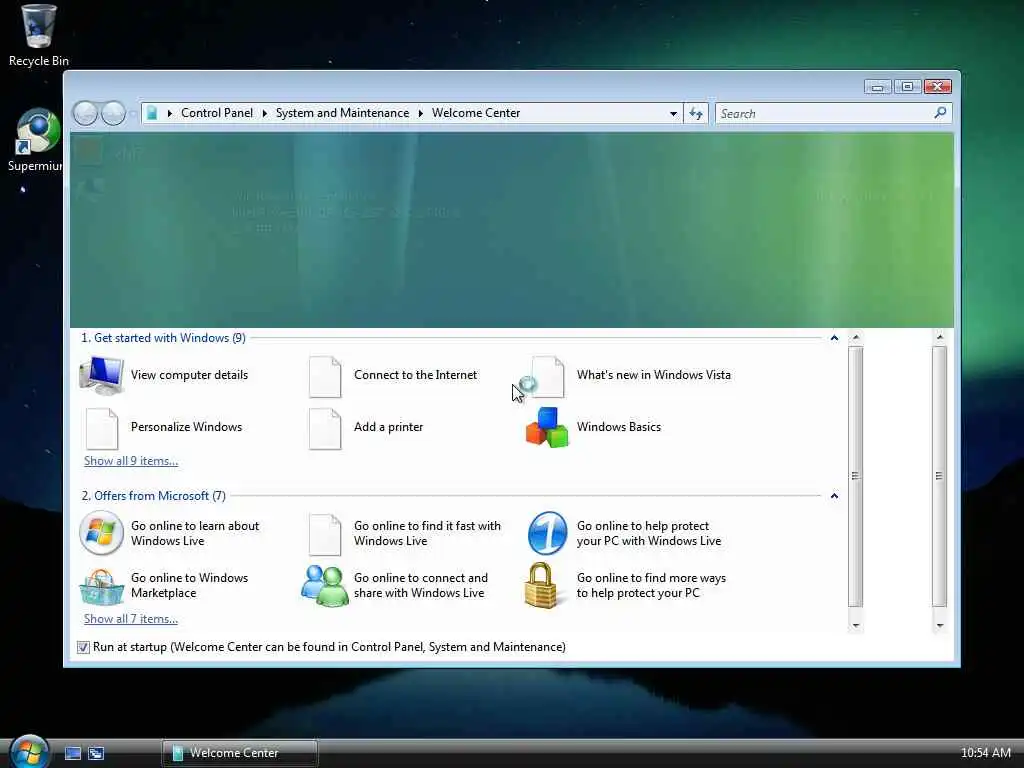Click the outer window scrollbar thumb
This screenshot has height=768, width=1024.
(939, 477)
